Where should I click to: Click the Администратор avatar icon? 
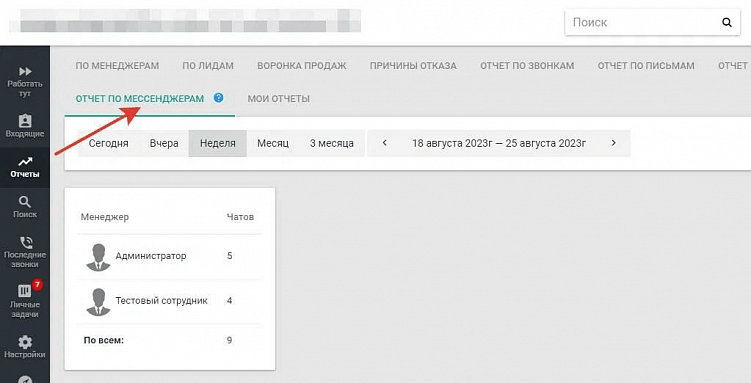click(x=98, y=257)
